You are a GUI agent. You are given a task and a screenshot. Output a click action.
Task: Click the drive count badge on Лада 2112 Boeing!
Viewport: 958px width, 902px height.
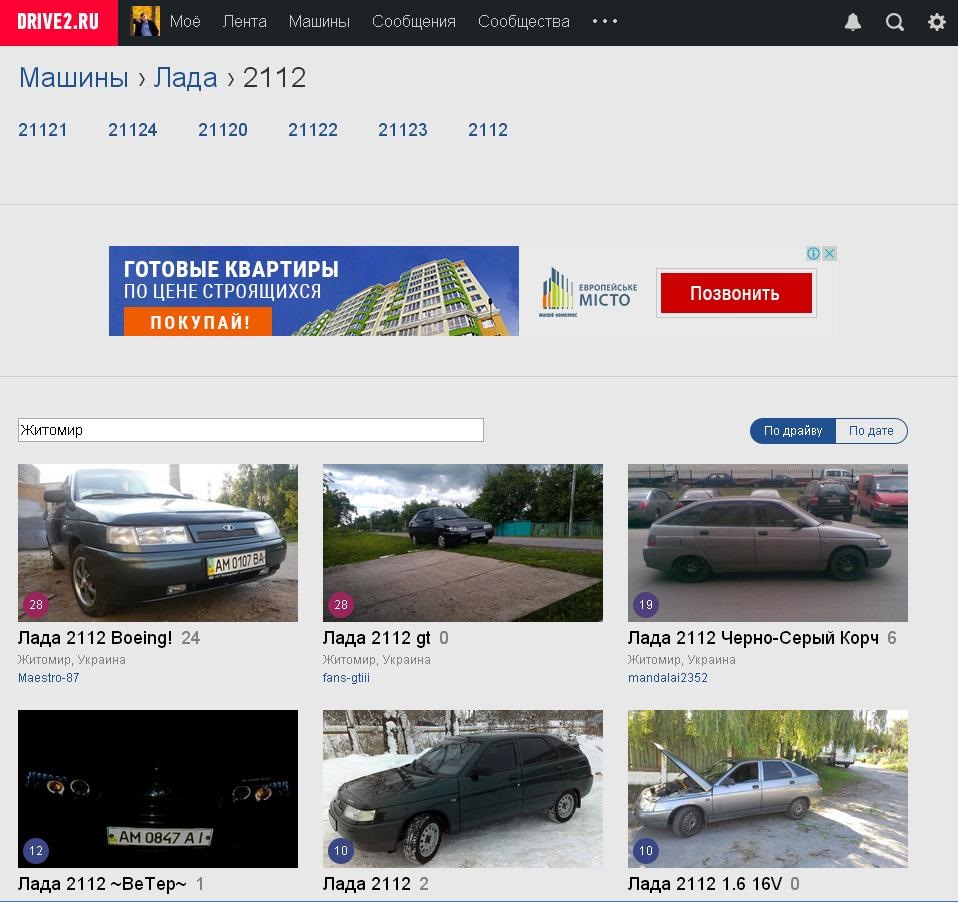36,603
